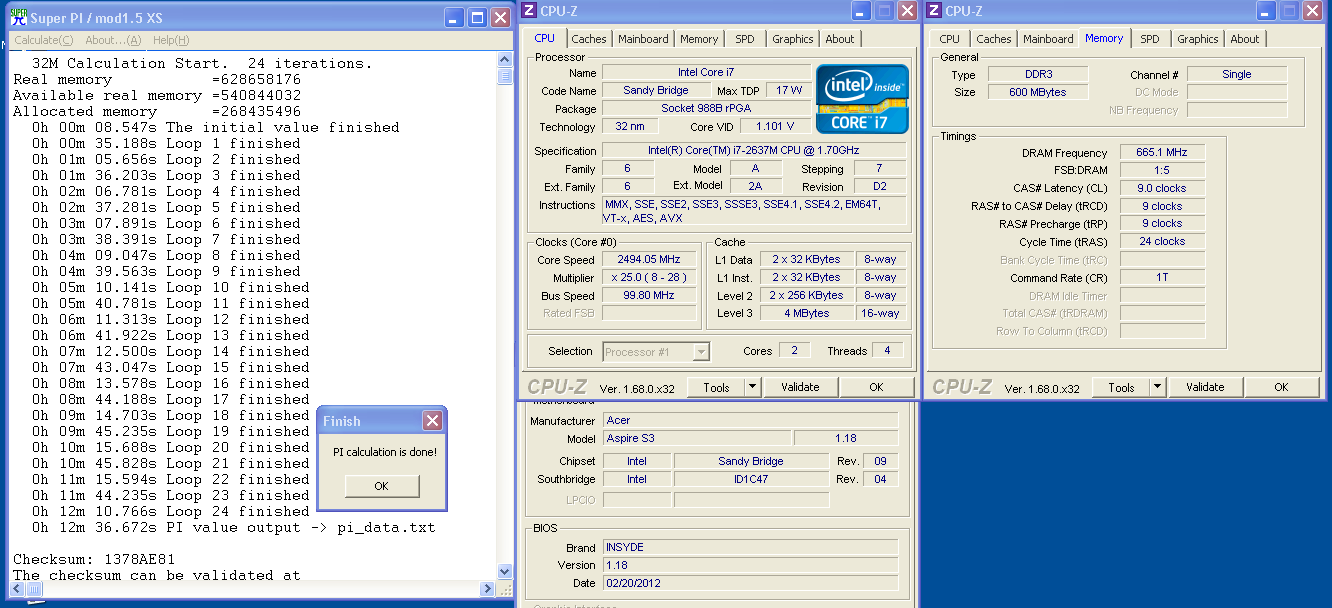1332x608 pixels.
Task: Select the SPD tab in the middle CPU-Z window
Action: point(745,39)
